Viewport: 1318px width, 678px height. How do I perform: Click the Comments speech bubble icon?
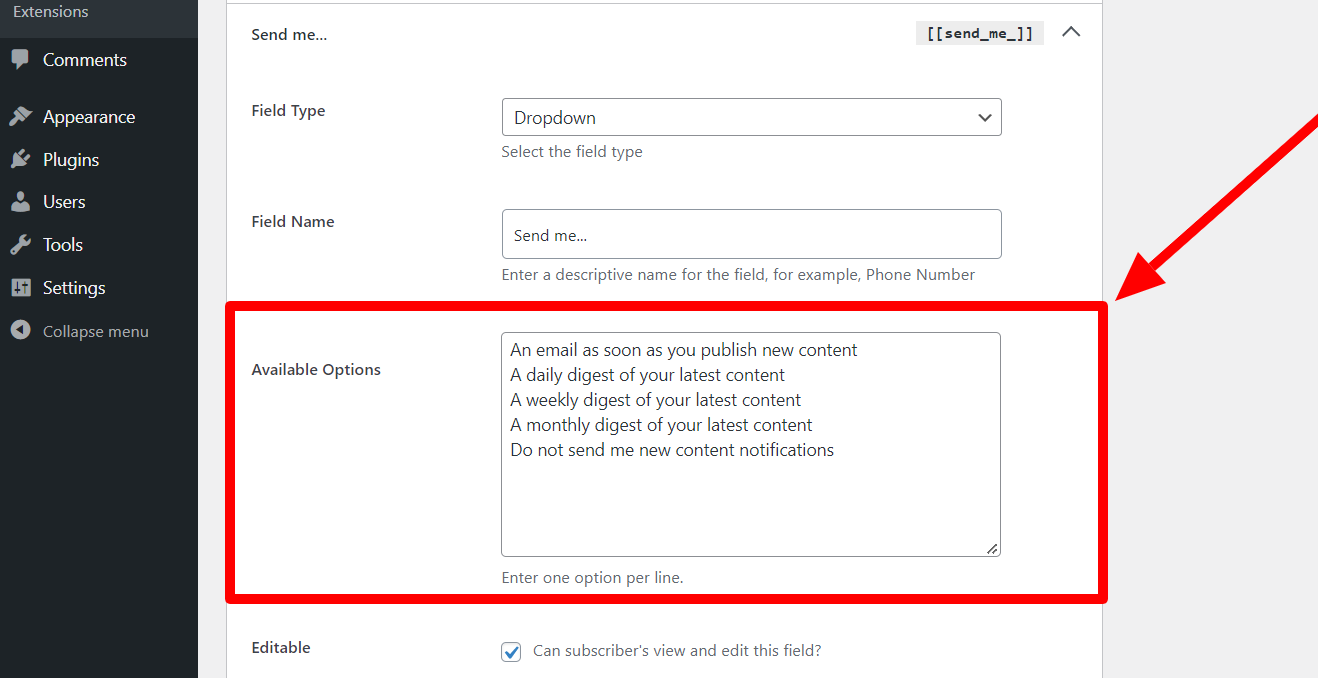click(20, 60)
